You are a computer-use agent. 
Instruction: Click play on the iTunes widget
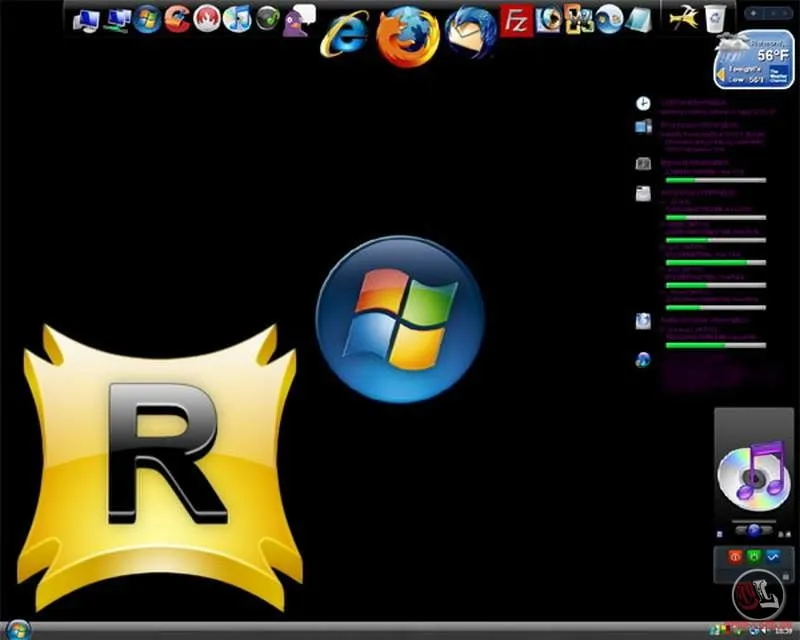tap(754, 531)
